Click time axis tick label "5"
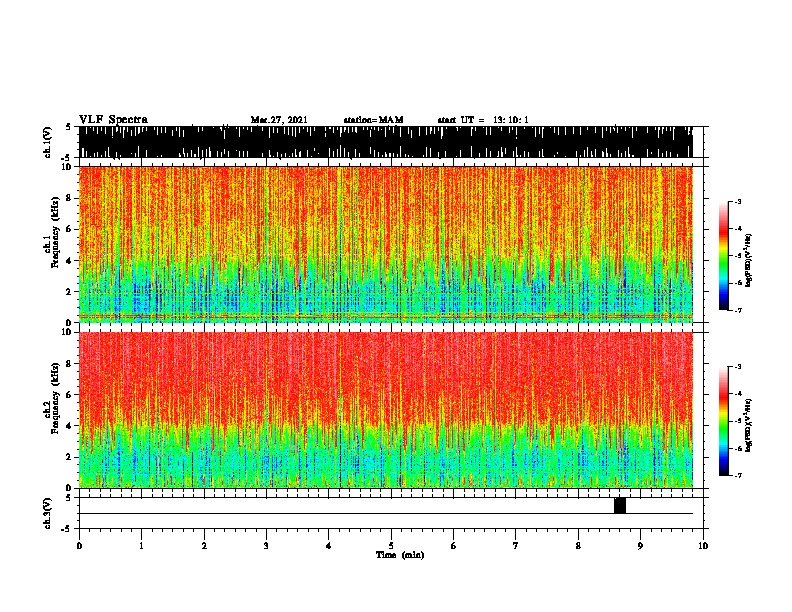Viewport: 792px width, 612px height. [391, 546]
